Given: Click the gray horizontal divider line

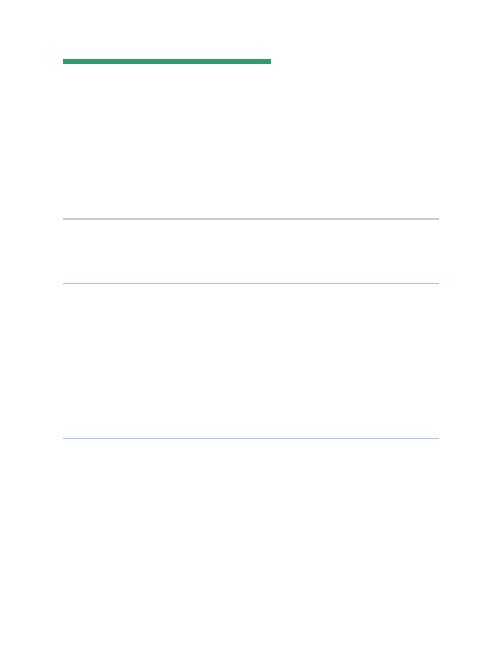Looking at the screenshot, I should tap(250, 218).
